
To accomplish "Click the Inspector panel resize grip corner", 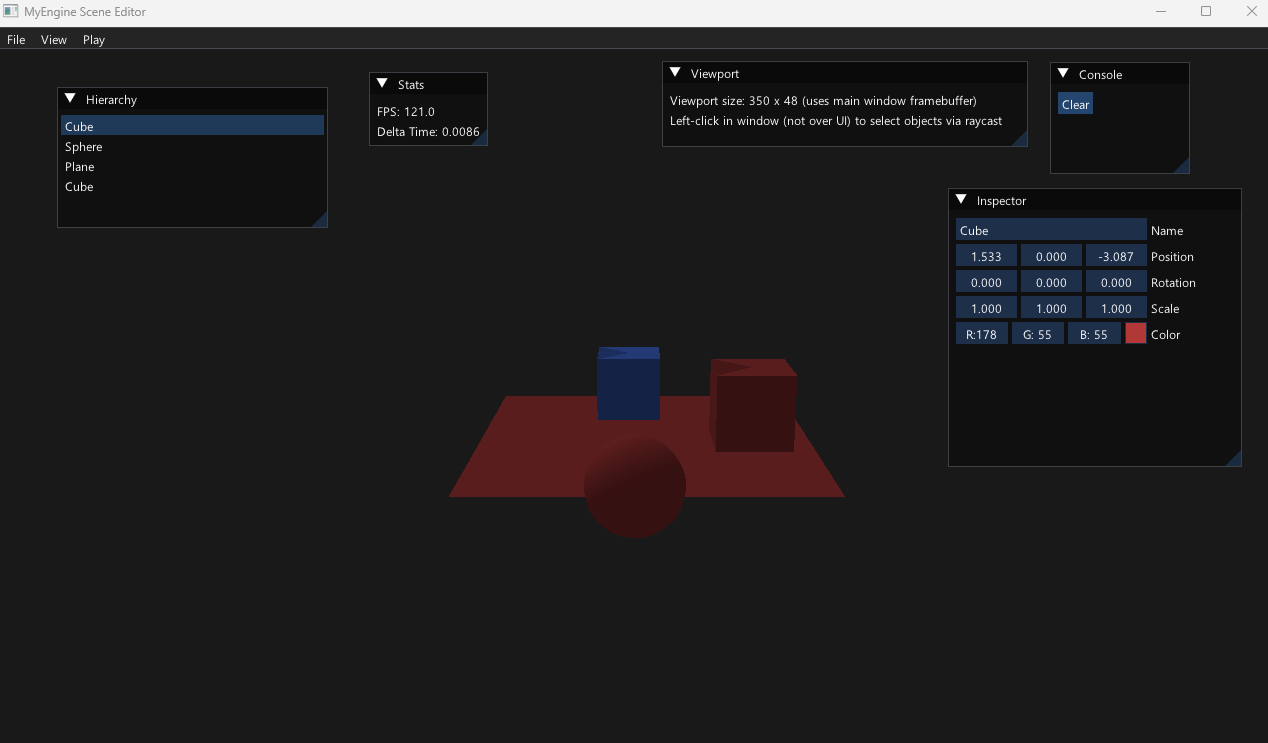I will (1234, 459).
